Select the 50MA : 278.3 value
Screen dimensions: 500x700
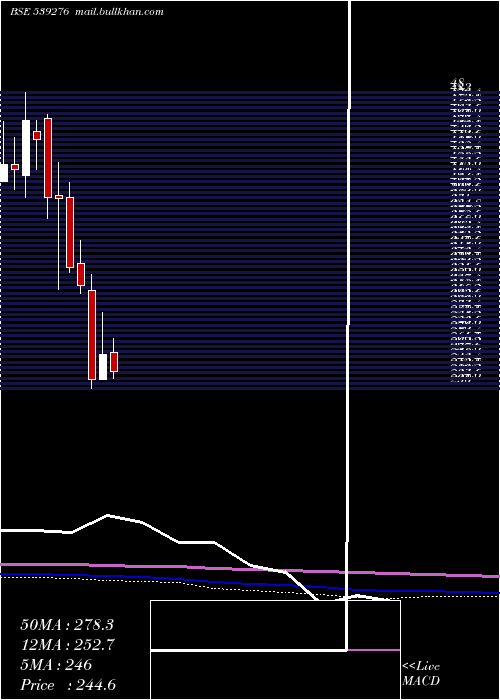(x=67, y=624)
